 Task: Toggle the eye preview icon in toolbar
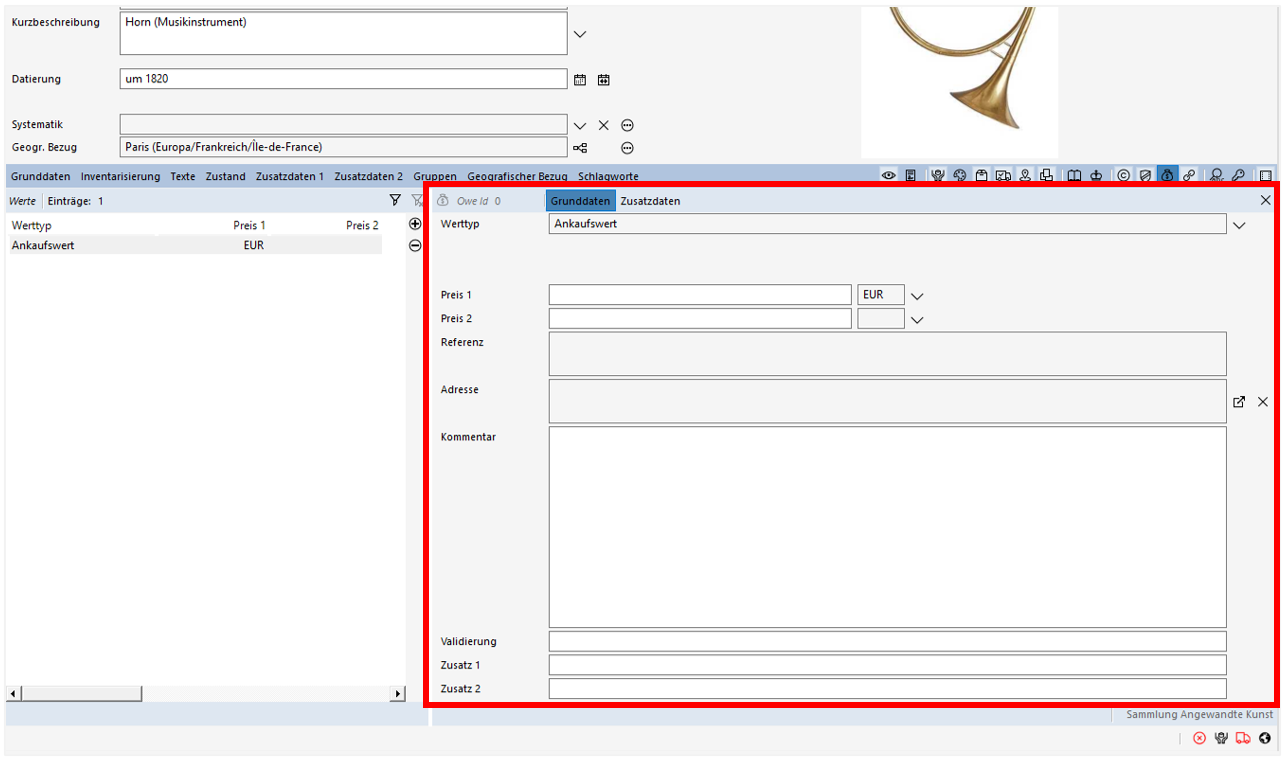point(889,175)
